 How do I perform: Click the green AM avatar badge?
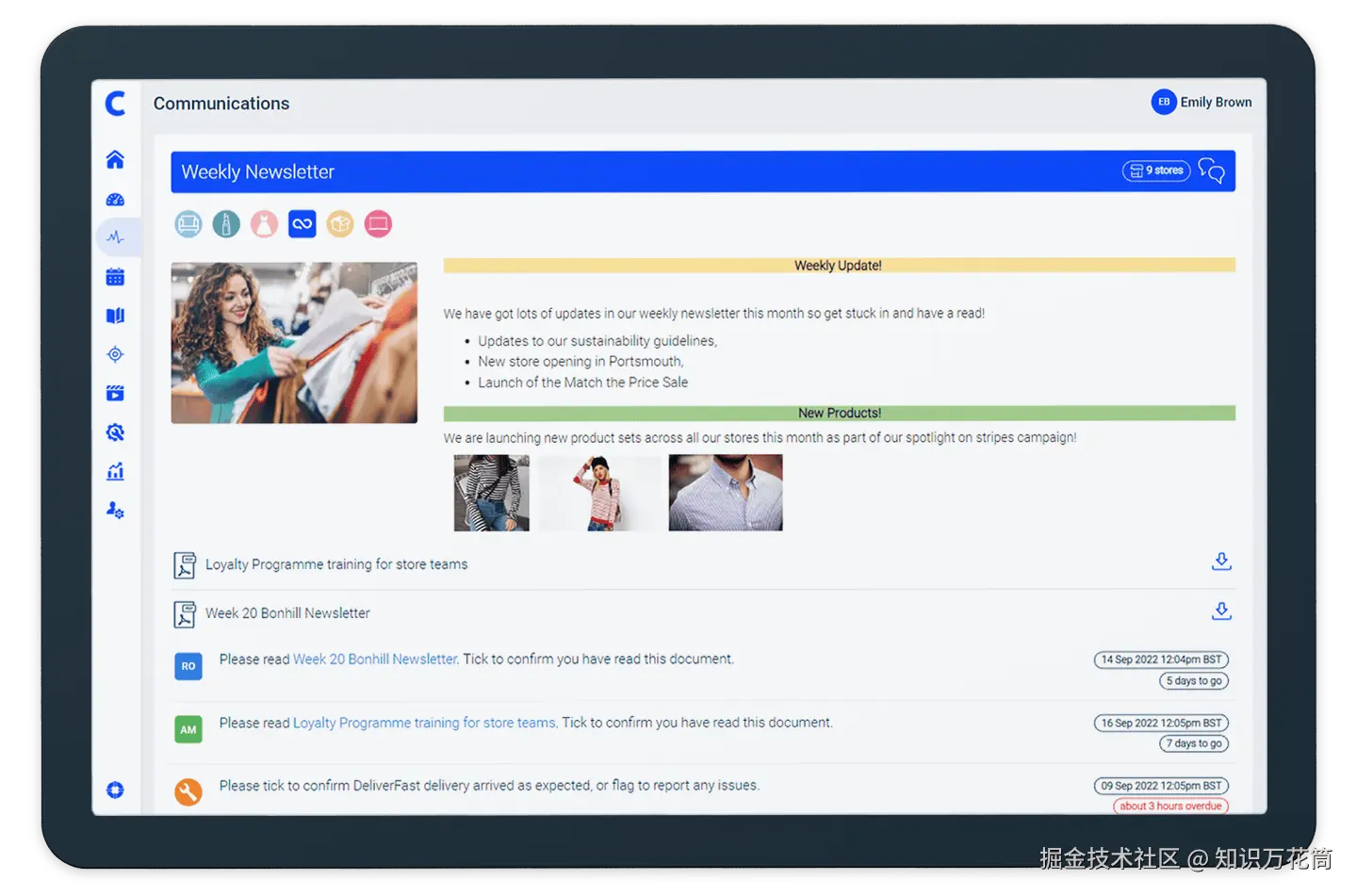188,729
